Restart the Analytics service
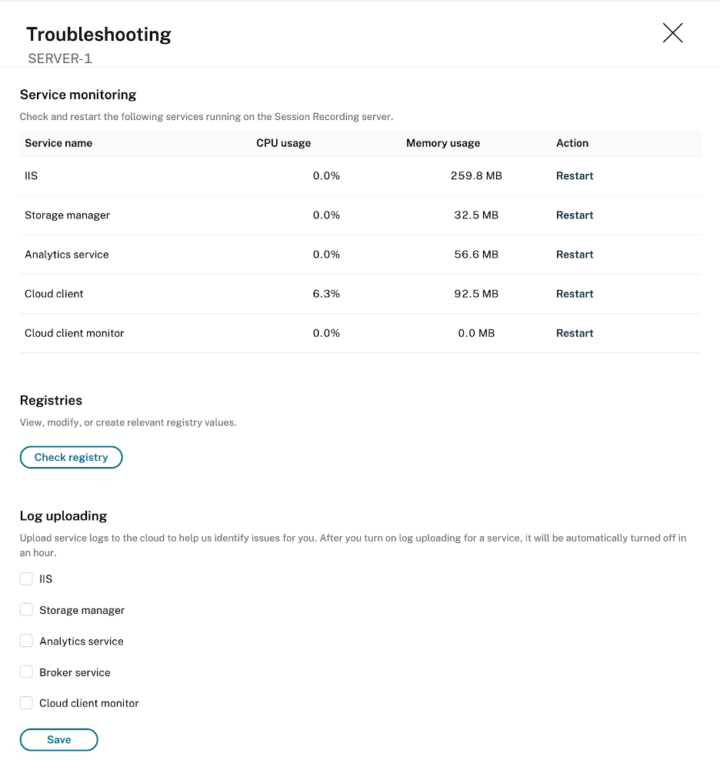This screenshot has width=720, height=777. pyautogui.click(x=574, y=255)
